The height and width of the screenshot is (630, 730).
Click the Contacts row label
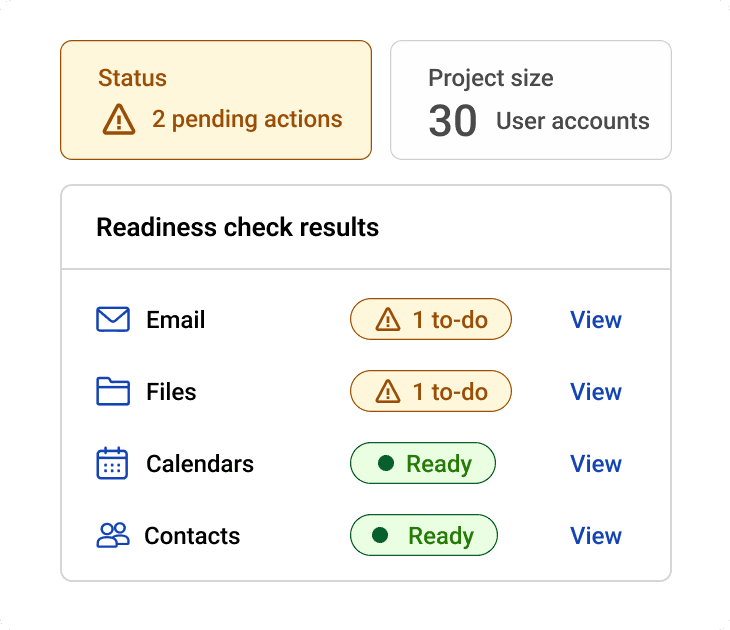pos(192,535)
